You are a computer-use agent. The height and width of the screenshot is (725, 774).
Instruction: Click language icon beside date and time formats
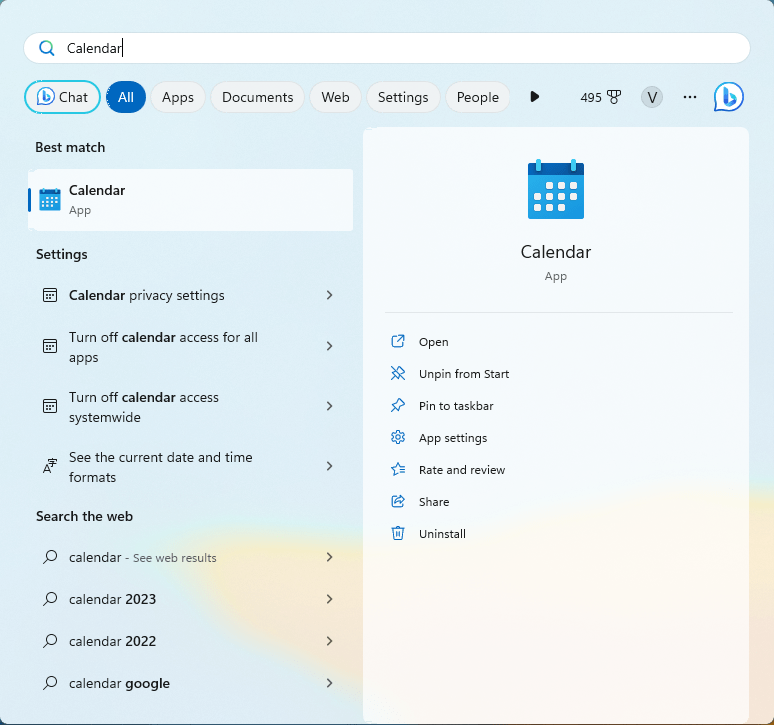point(50,466)
